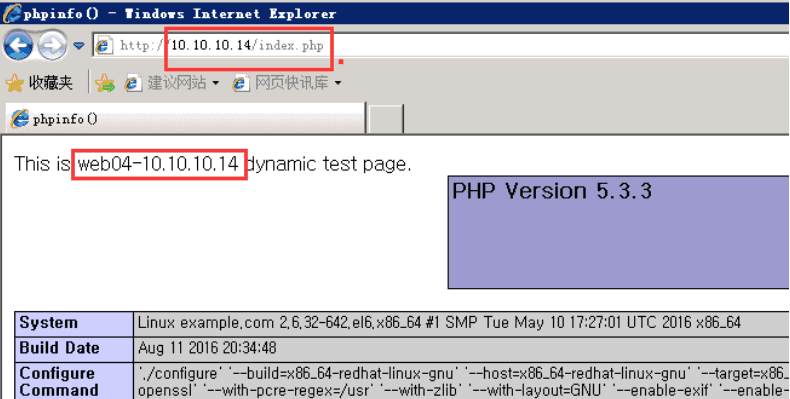
Task: Click the address bar URL field
Action: [441, 45]
